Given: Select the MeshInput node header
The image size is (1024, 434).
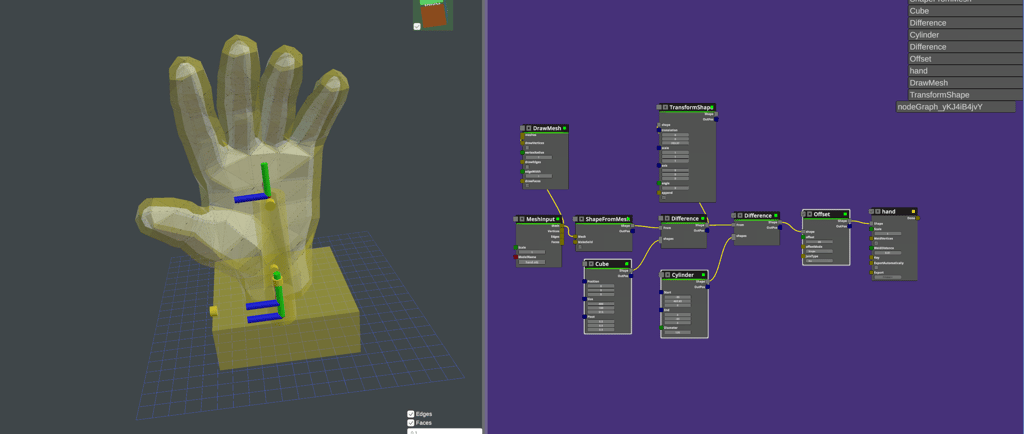Looking at the screenshot, I should [537, 219].
